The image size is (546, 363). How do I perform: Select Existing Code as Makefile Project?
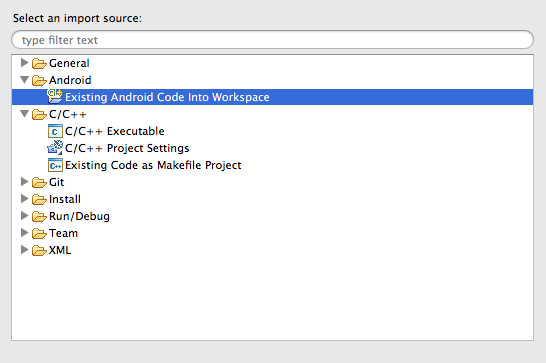(x=153, y=165)
